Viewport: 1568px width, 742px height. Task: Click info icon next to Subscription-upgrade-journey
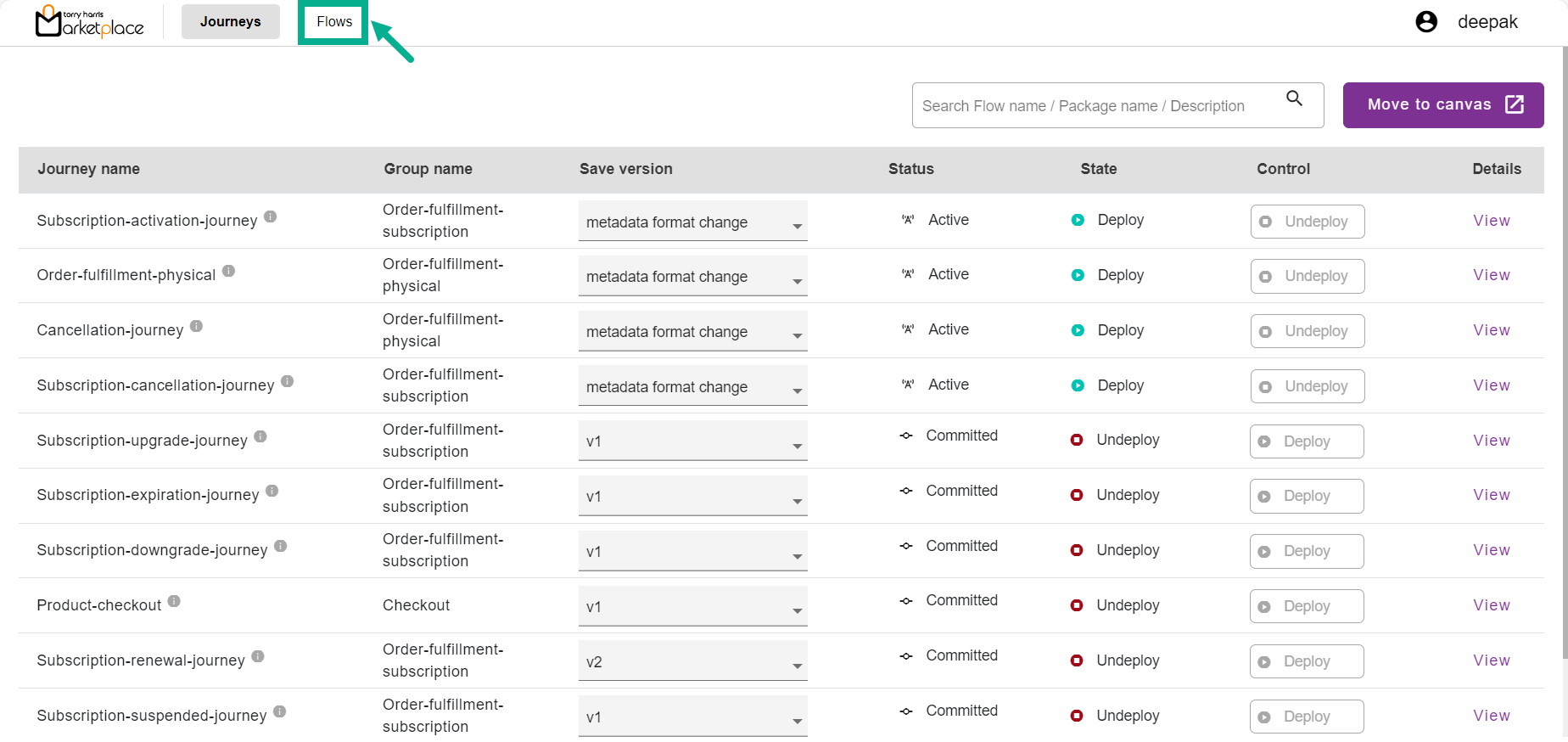pos(260,436)
